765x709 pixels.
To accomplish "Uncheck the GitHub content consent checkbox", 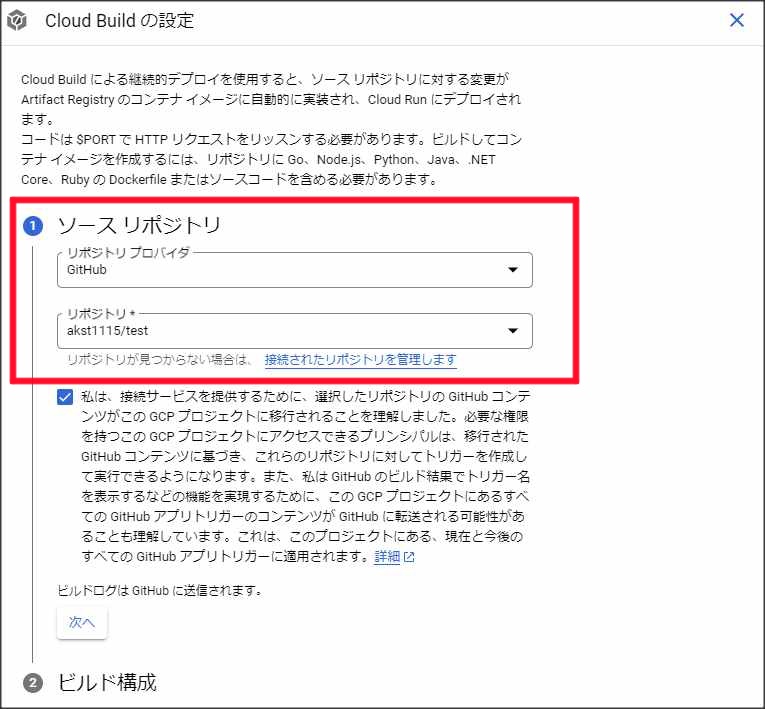I will (x=65, y=397).
